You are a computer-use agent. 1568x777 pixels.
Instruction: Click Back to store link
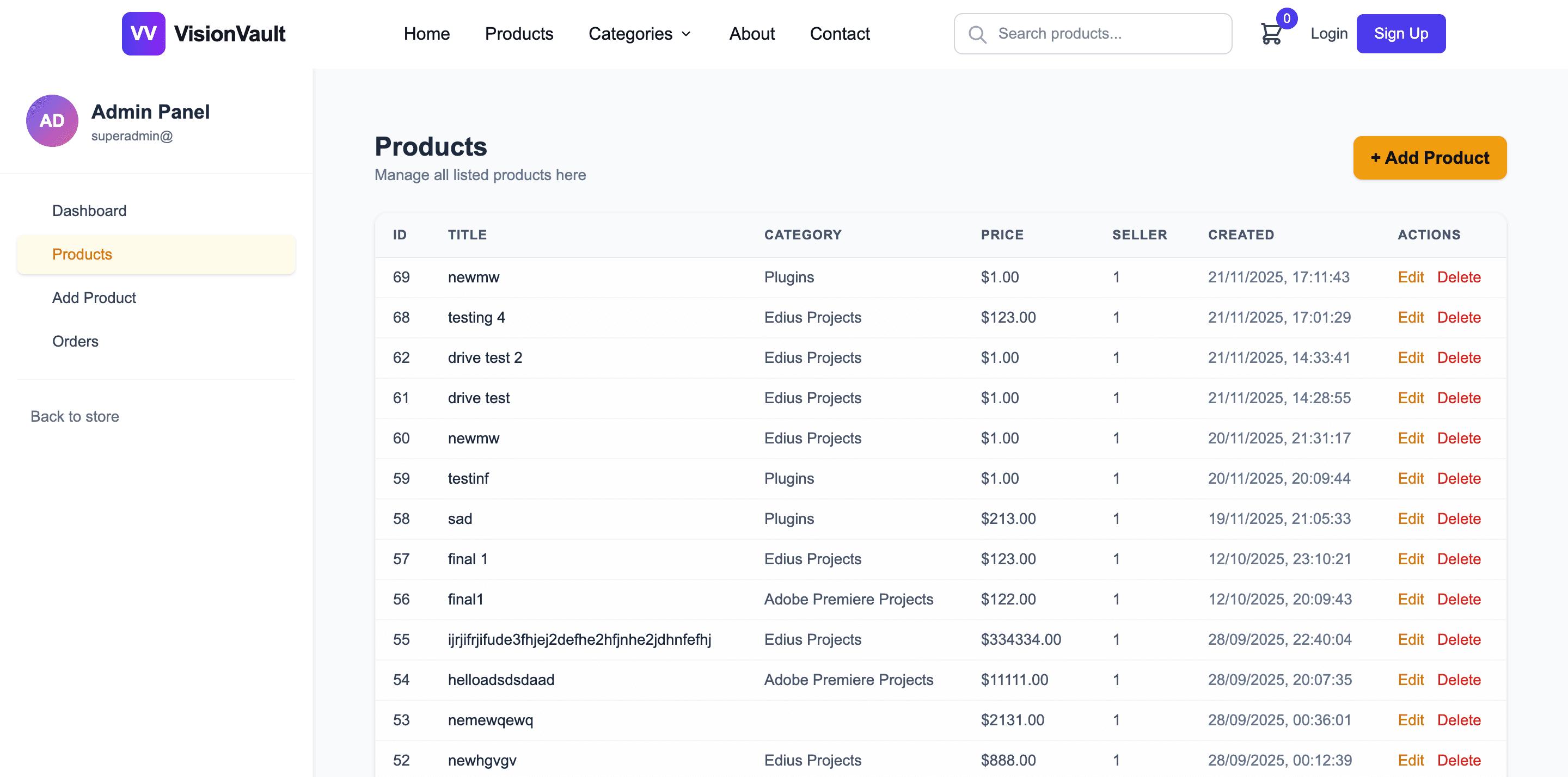[x=75, y=417]
